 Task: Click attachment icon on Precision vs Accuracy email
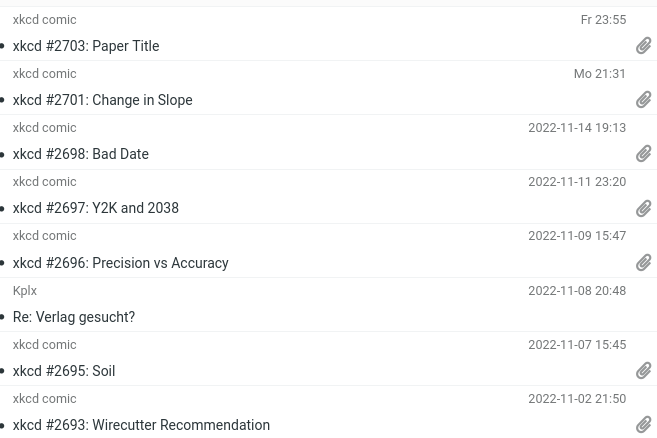644,263
